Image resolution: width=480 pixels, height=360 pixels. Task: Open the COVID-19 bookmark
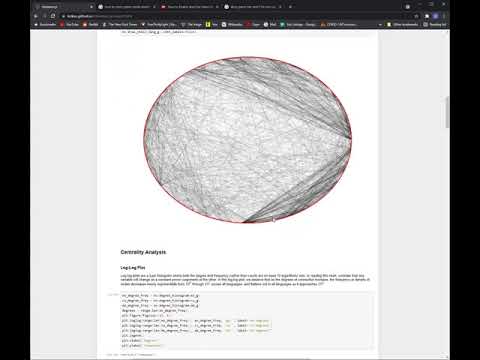339,24
